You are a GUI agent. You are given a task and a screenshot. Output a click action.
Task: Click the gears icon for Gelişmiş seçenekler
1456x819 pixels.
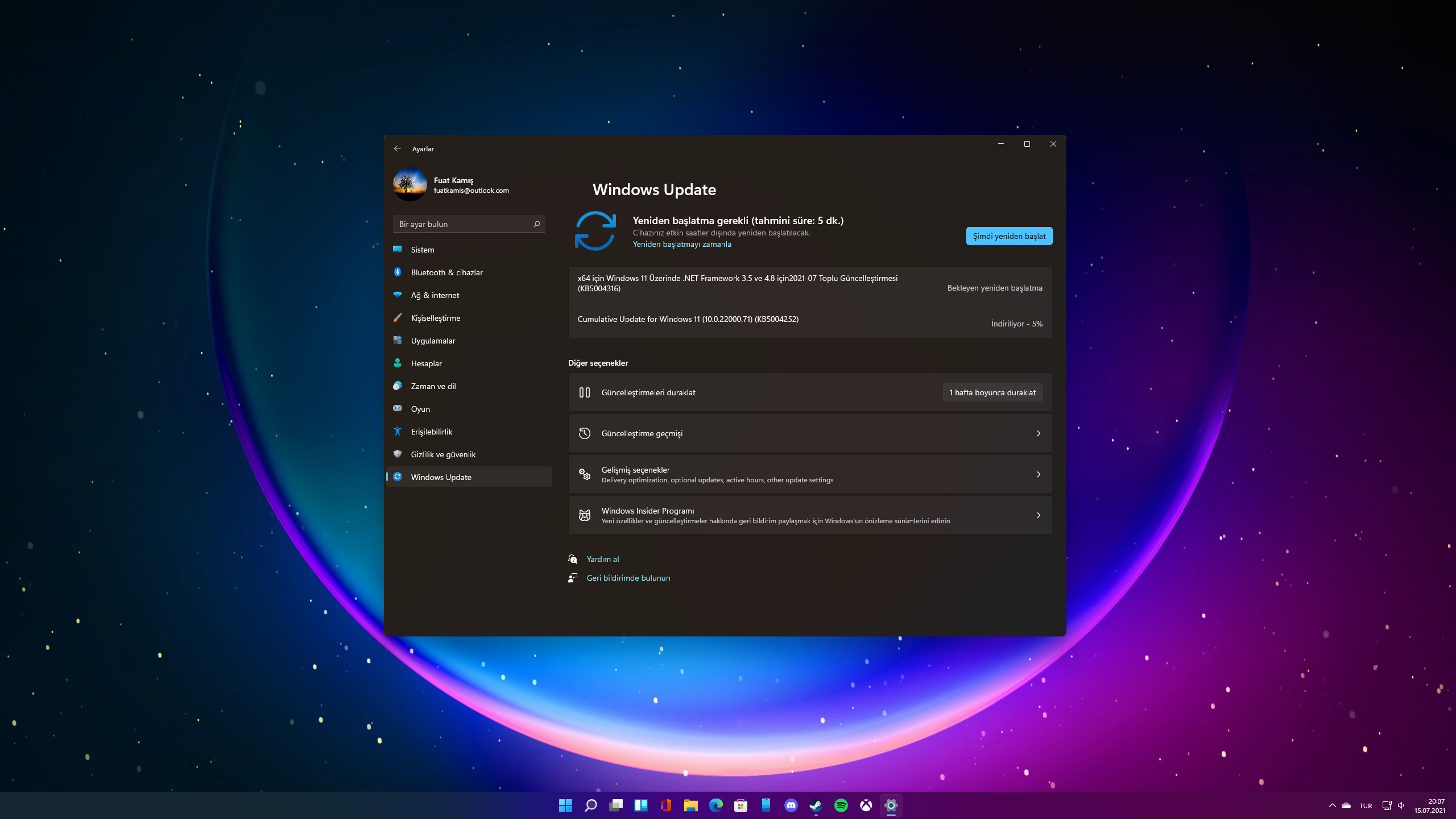[x=584, y=474]
